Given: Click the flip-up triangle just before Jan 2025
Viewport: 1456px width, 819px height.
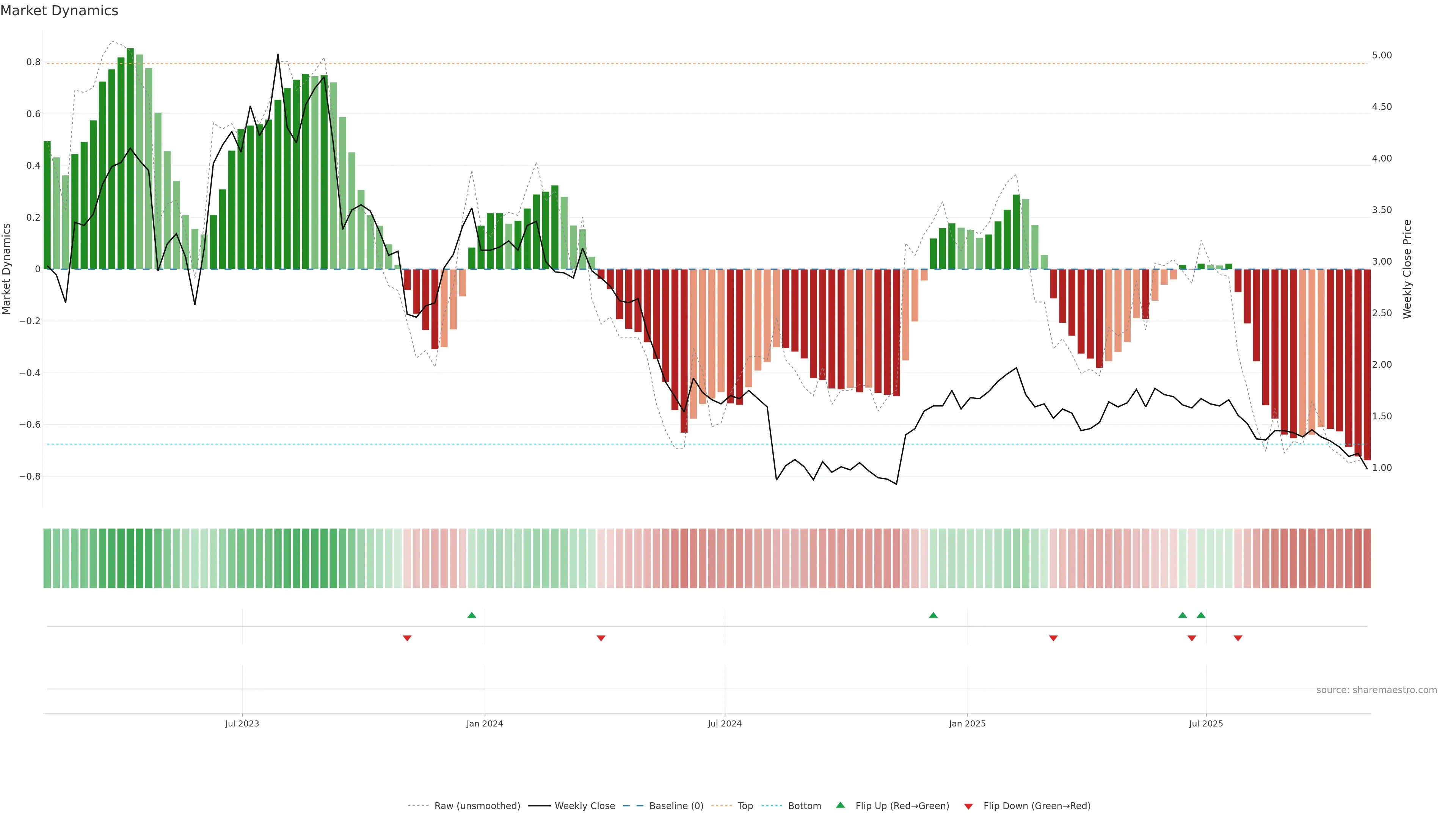Looking at the screenshot, I should (933, 615).
